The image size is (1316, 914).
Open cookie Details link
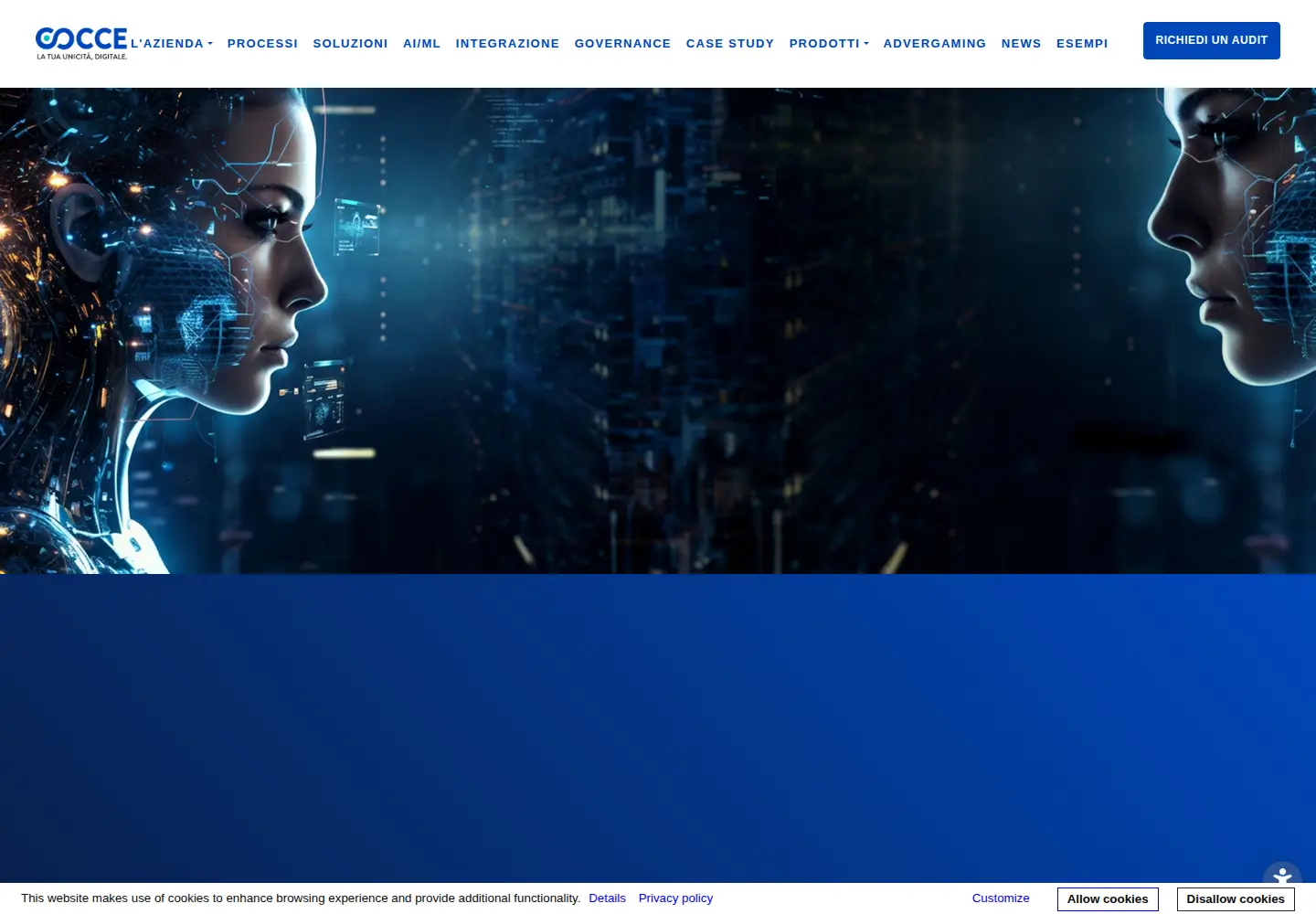coord(607,898)
